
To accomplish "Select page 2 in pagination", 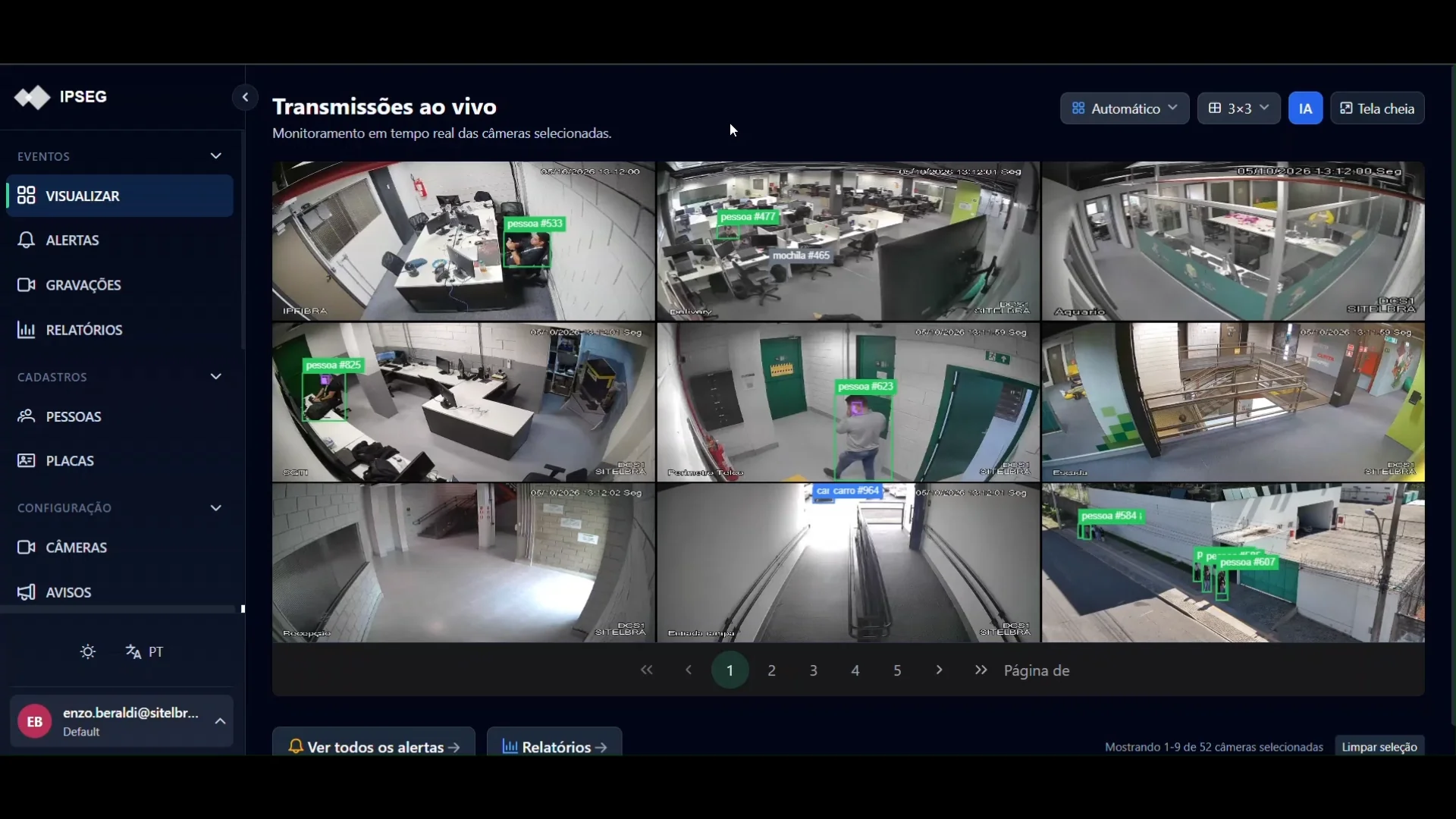I will click(x=772, y=670).
